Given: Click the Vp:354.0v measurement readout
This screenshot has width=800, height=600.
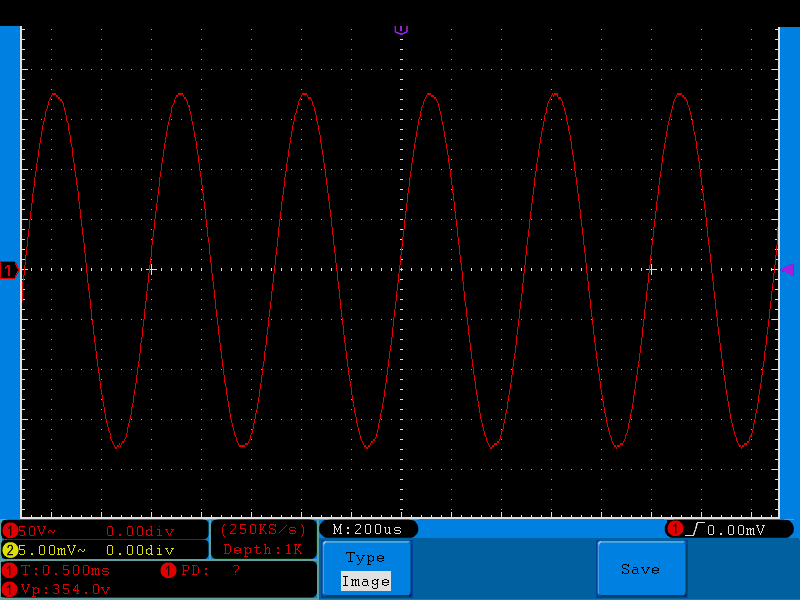Looking at the screenshot, I should click(66, 590).
